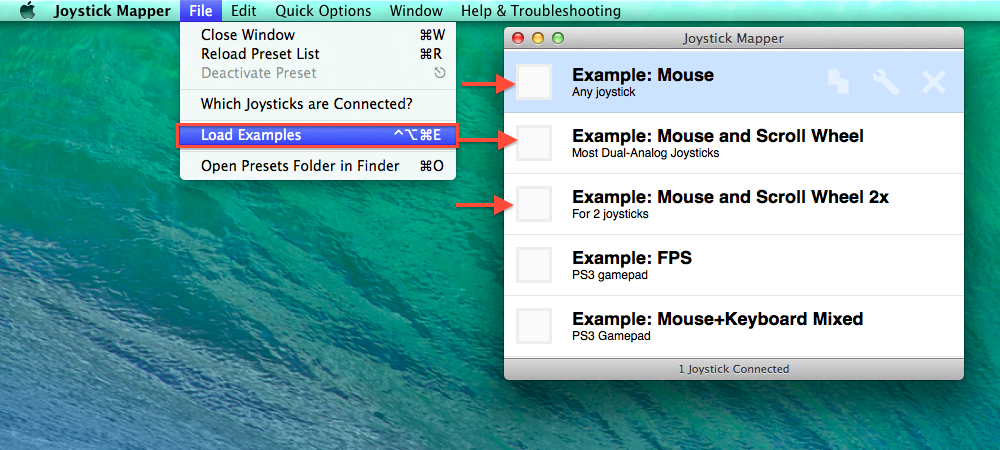Viewport: 1000px width, 450px height.
Task: Check the Mouse and Scroll Wheel 2x preset box
Action: click(534, 204)
